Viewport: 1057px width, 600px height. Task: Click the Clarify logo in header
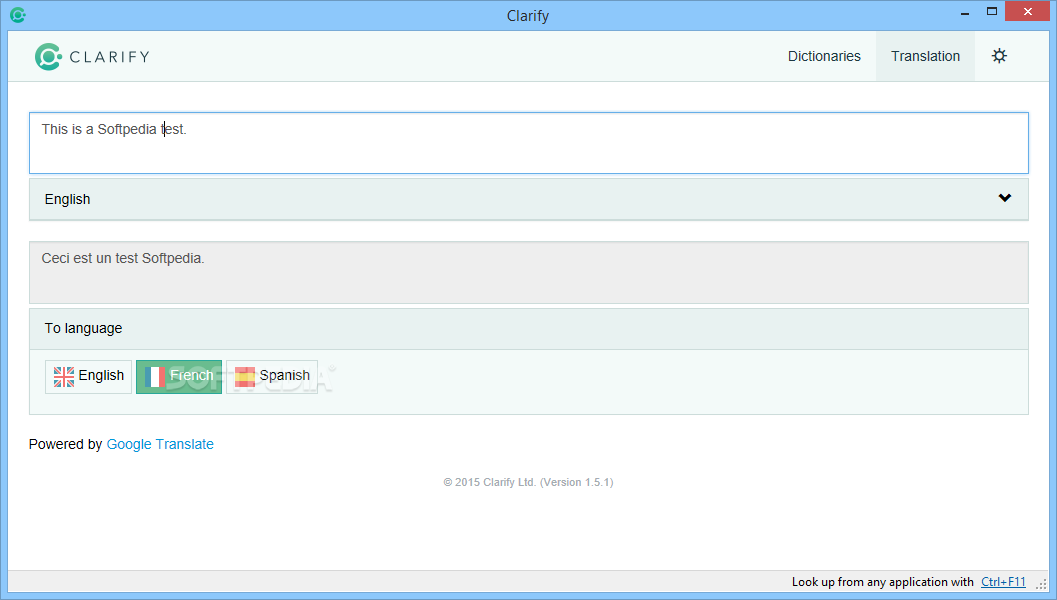92,57
